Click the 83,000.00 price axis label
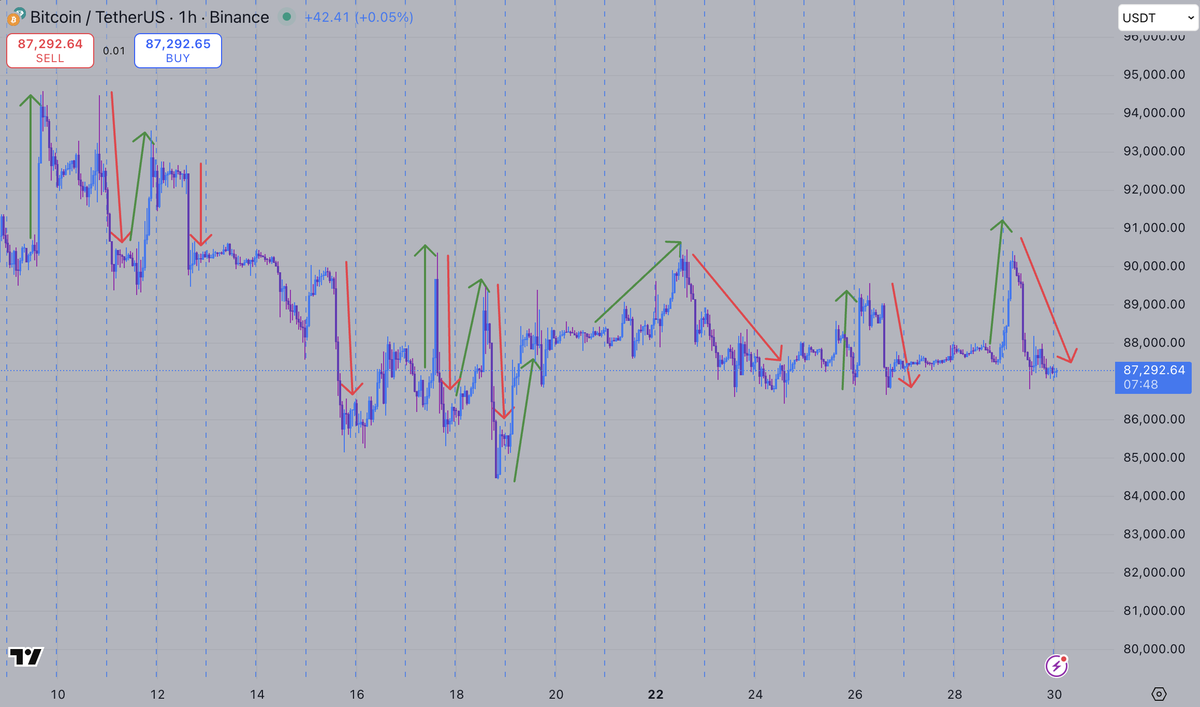 1155,534
